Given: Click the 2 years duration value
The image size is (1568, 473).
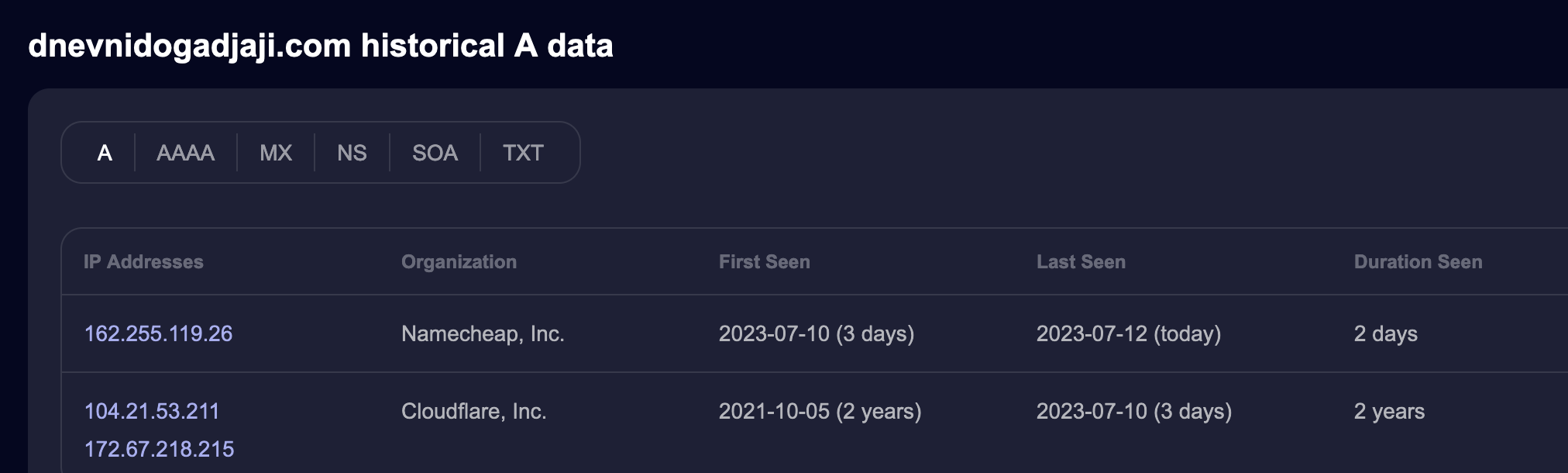Looking at the screenshot, I should [x=1389, y=411].
